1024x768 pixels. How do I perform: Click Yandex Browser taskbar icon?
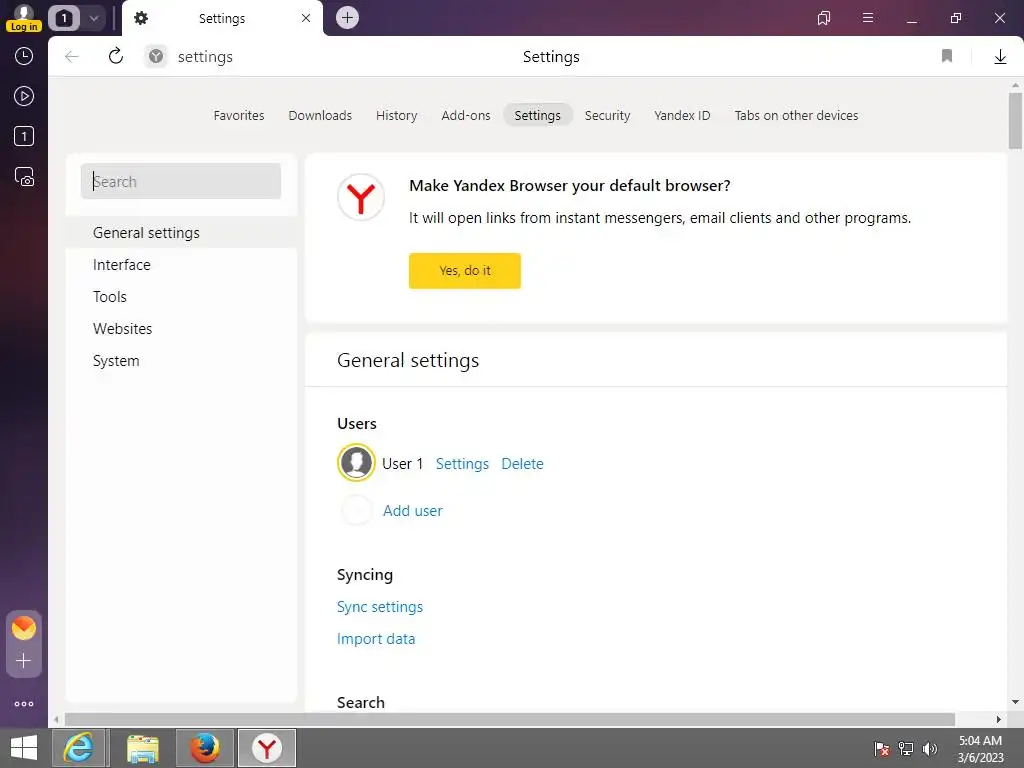click(x=267, y=748)
